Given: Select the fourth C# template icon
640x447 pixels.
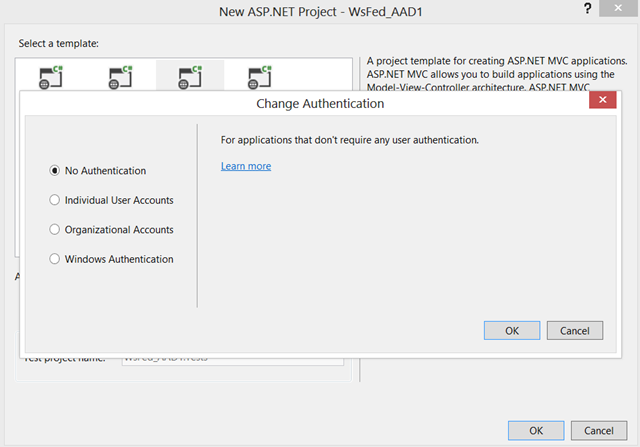Looking at the screenshot, I should 260,77.
